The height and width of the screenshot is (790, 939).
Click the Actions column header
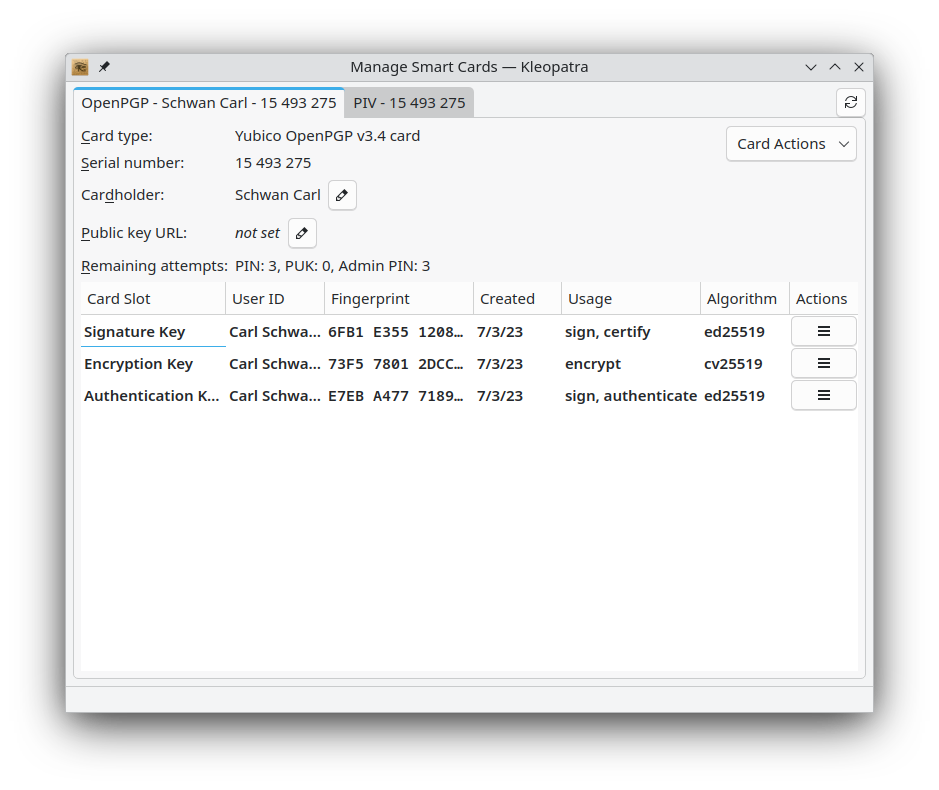tap(823, 299)
